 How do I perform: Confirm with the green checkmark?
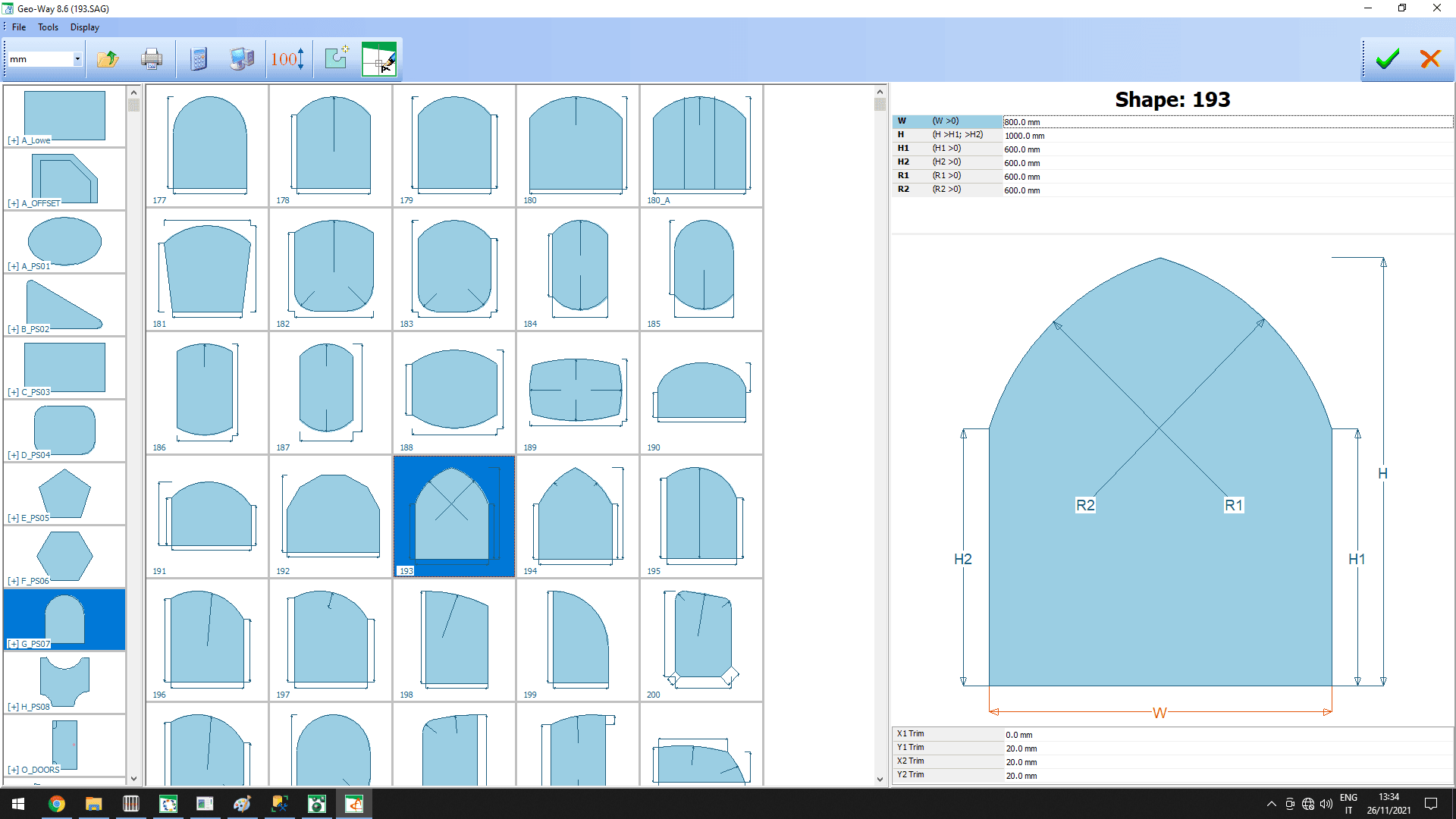click(x=1387, y=59)
